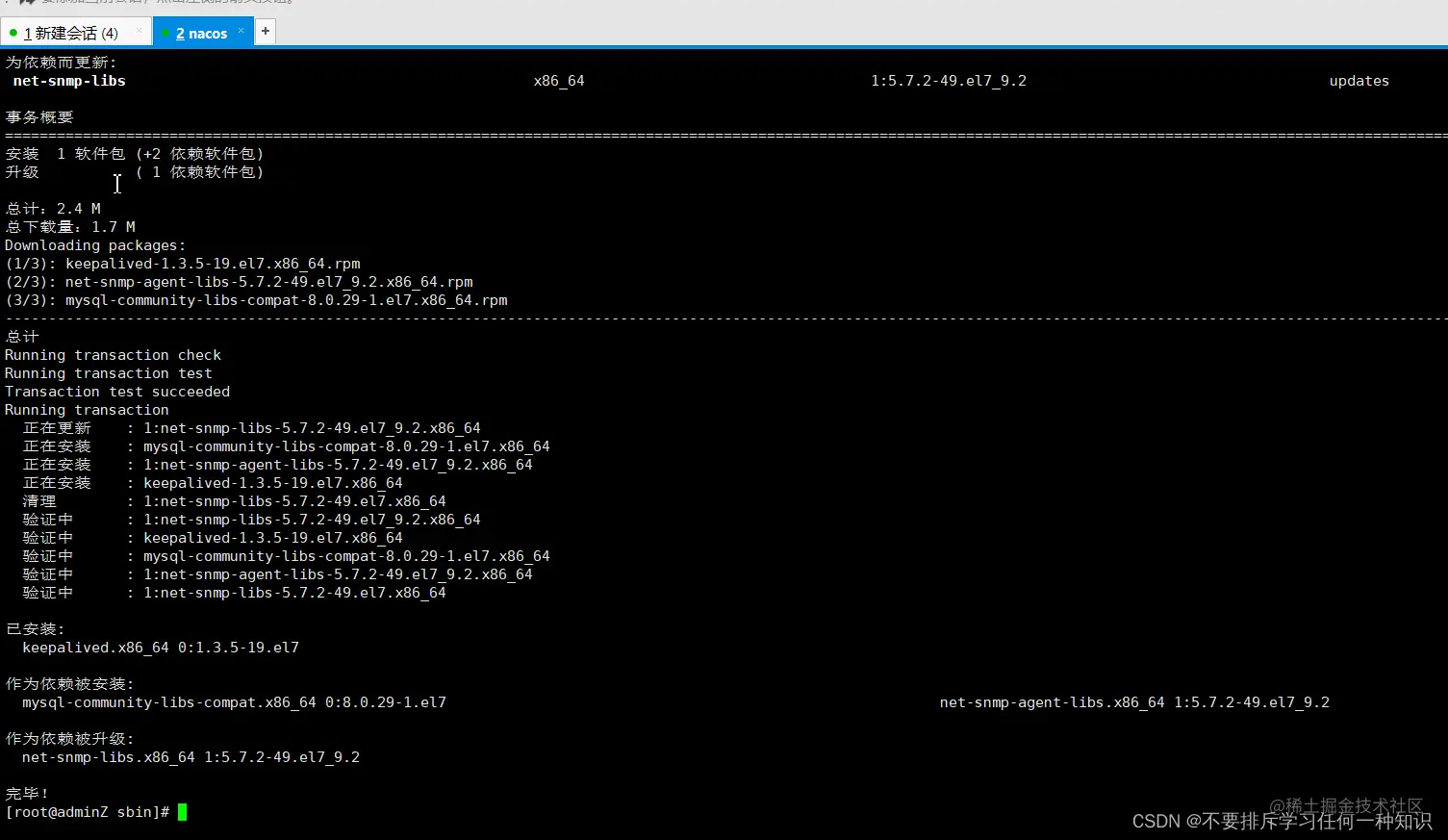Open a new session with the plus button
The width and height of the screenshot is (1448, 840).
coord(266,32)
